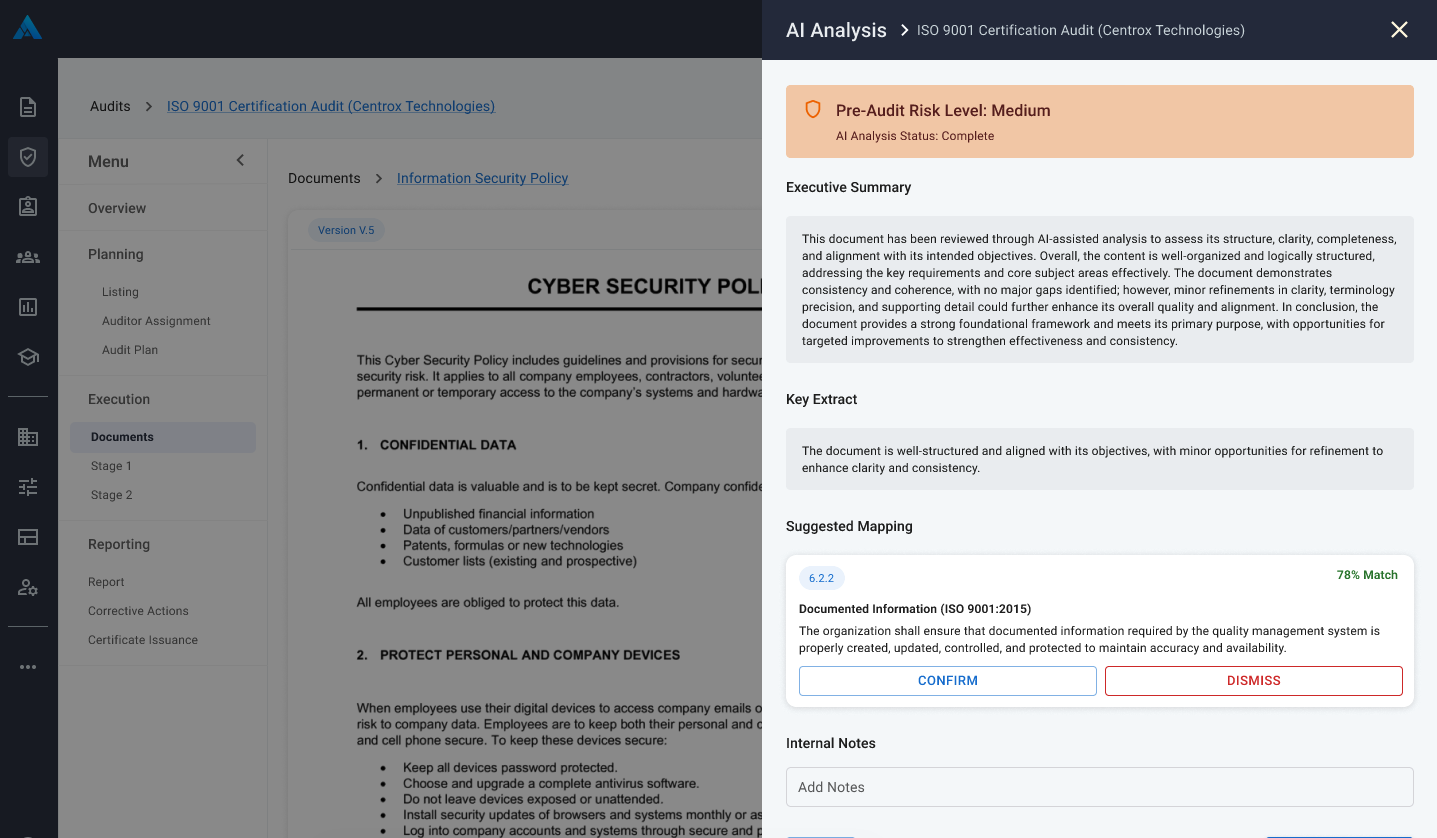Screen dimensions: 1437x838
Task: Select the shield audit icon in the sidebar
Action: point(28,157)
